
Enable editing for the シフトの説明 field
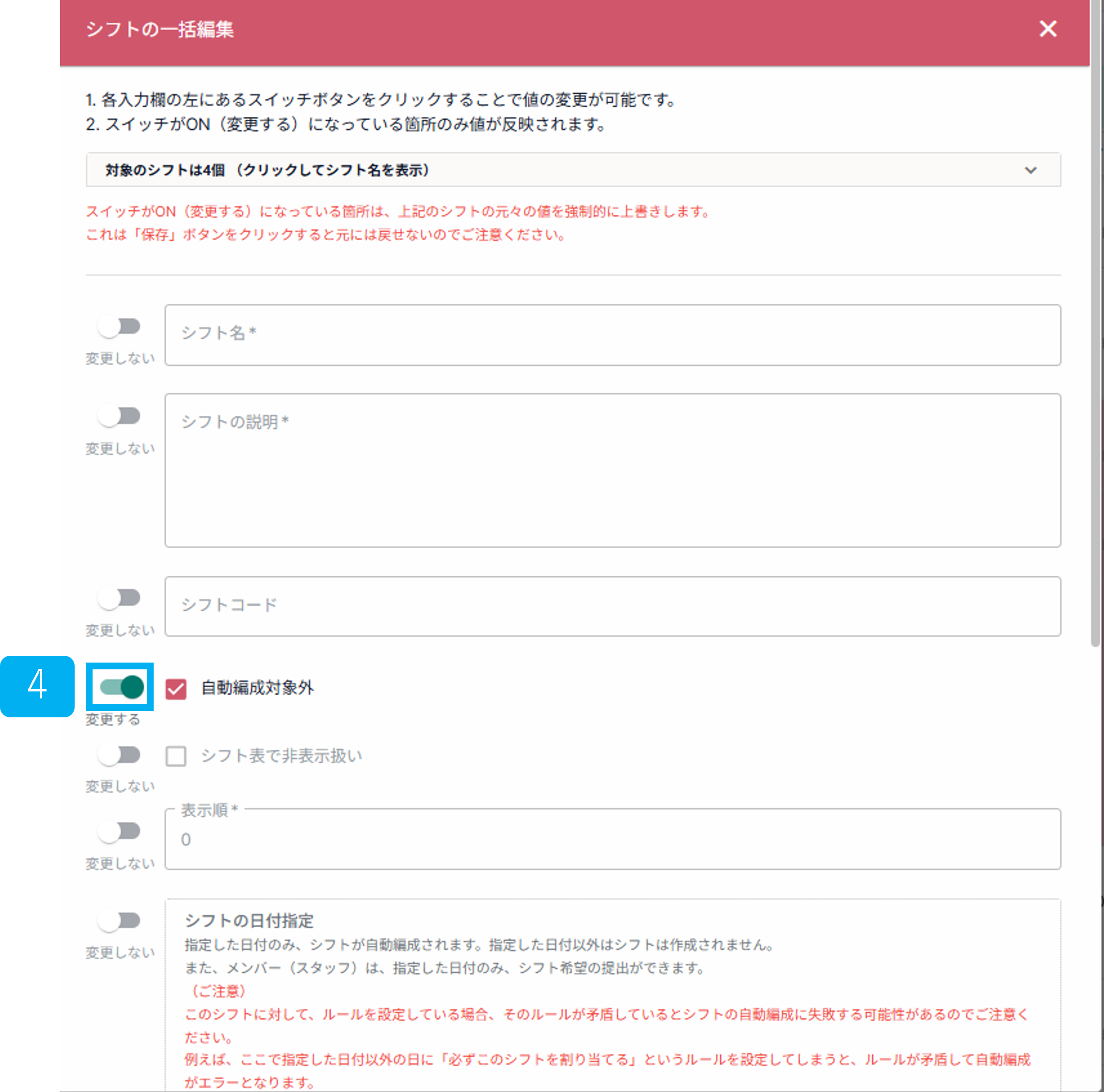click(x=119, y=416)
